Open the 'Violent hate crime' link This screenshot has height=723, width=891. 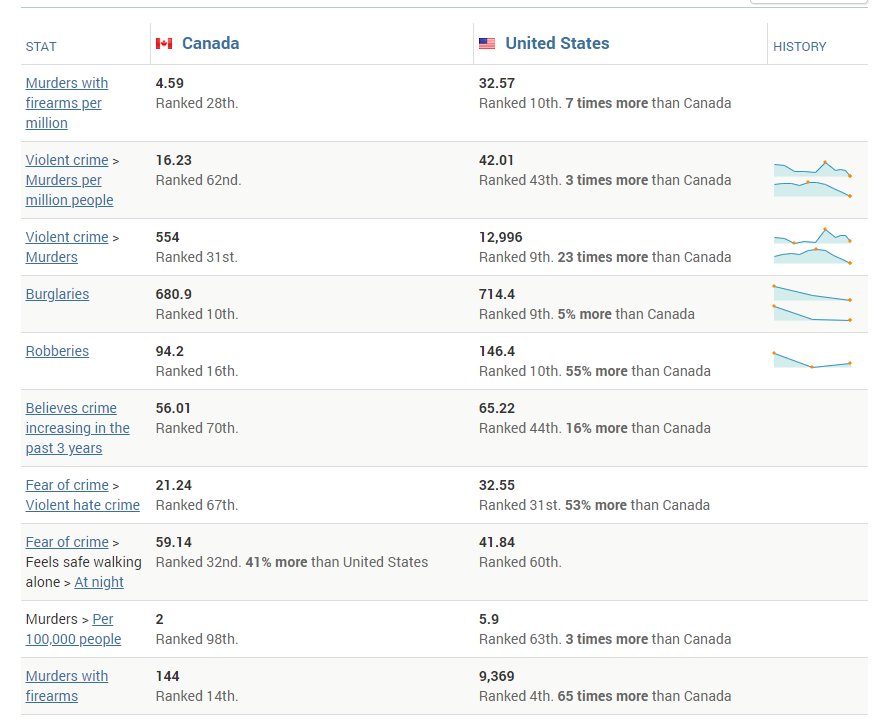point(82,505)
